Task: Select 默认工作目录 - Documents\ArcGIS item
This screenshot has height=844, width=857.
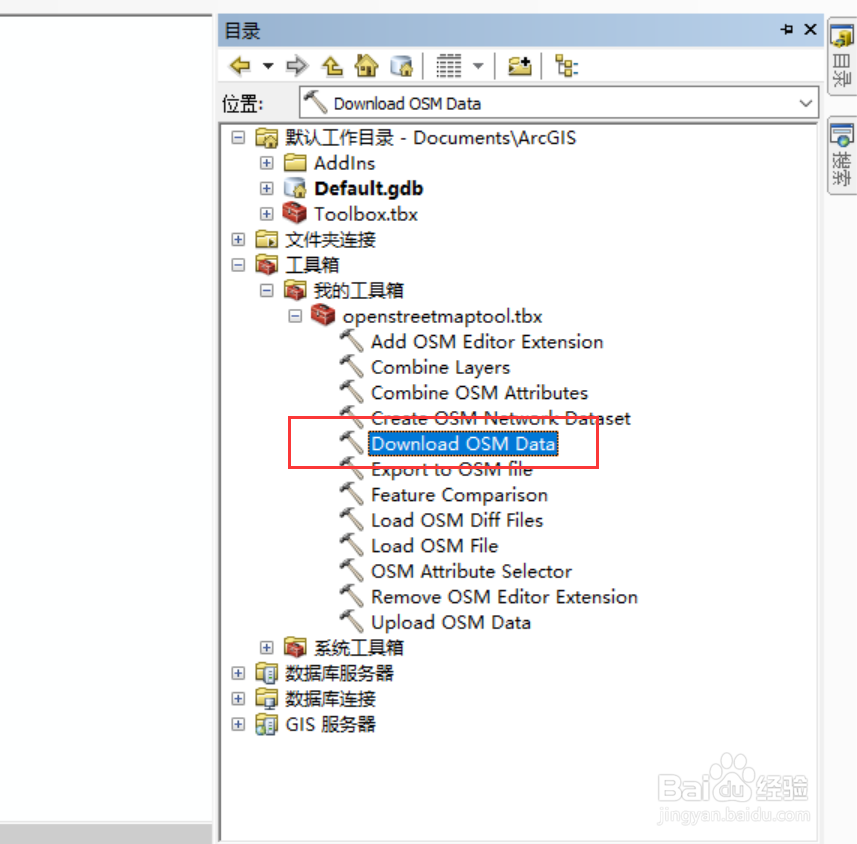Action: coord(431,138)
